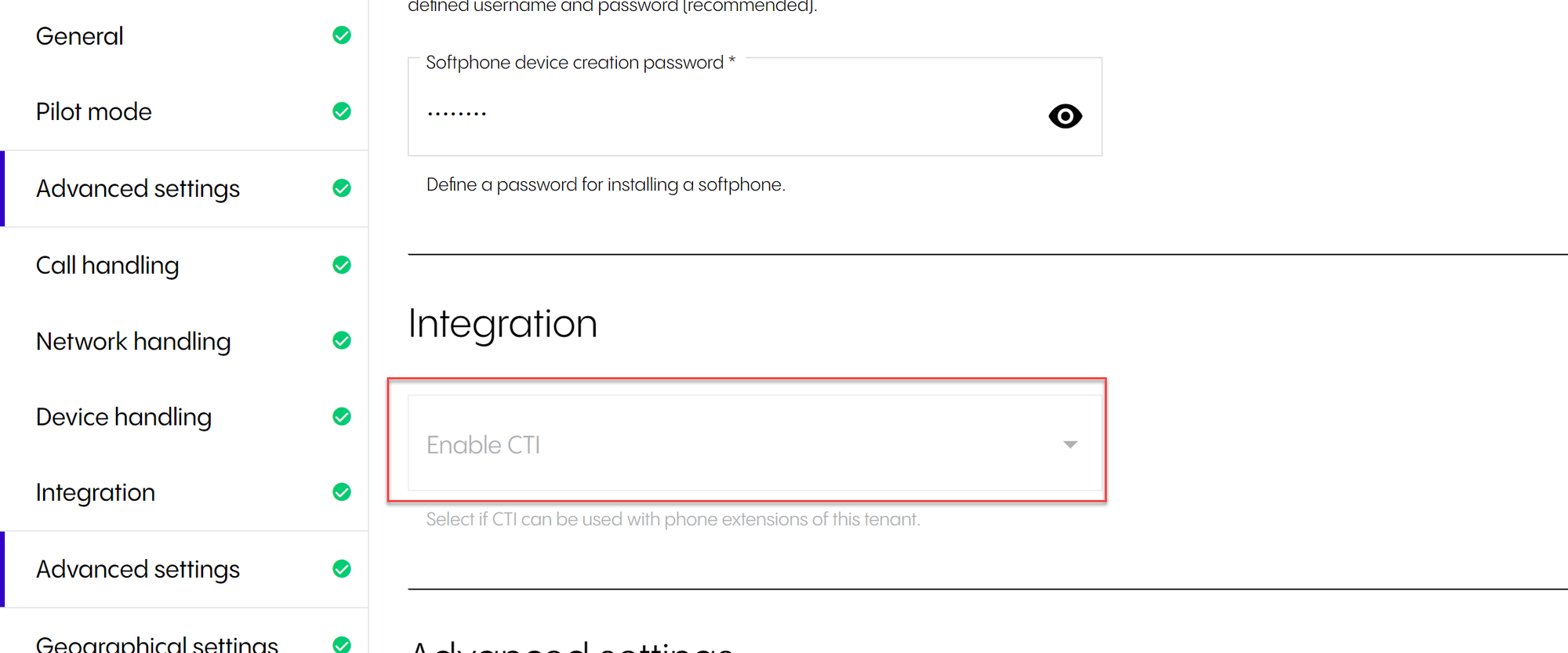The width and height of the screenshot is (1568, 653).
Task: Open Geographical settings in sidebar
Action: (x=157, y=644)
